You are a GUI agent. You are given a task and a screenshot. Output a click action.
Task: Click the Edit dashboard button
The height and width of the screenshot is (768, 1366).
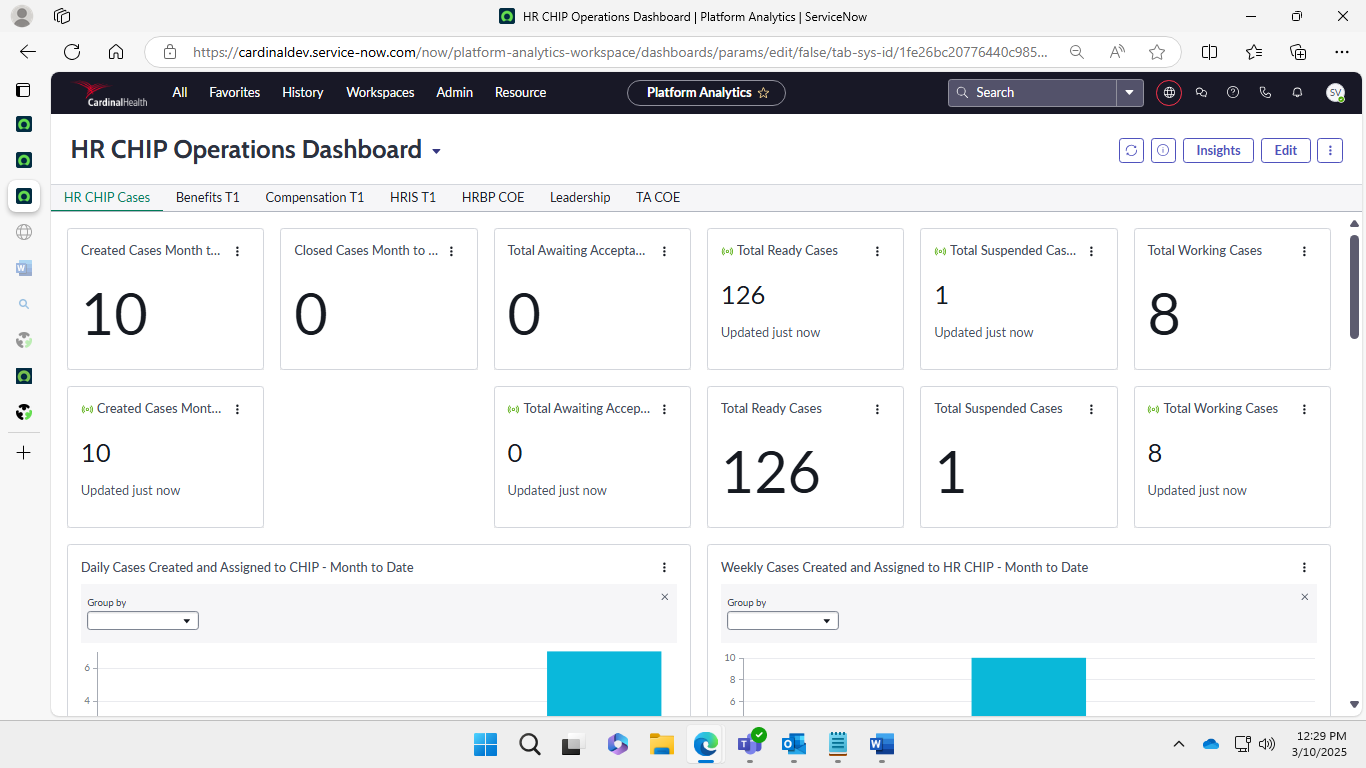1286,150
